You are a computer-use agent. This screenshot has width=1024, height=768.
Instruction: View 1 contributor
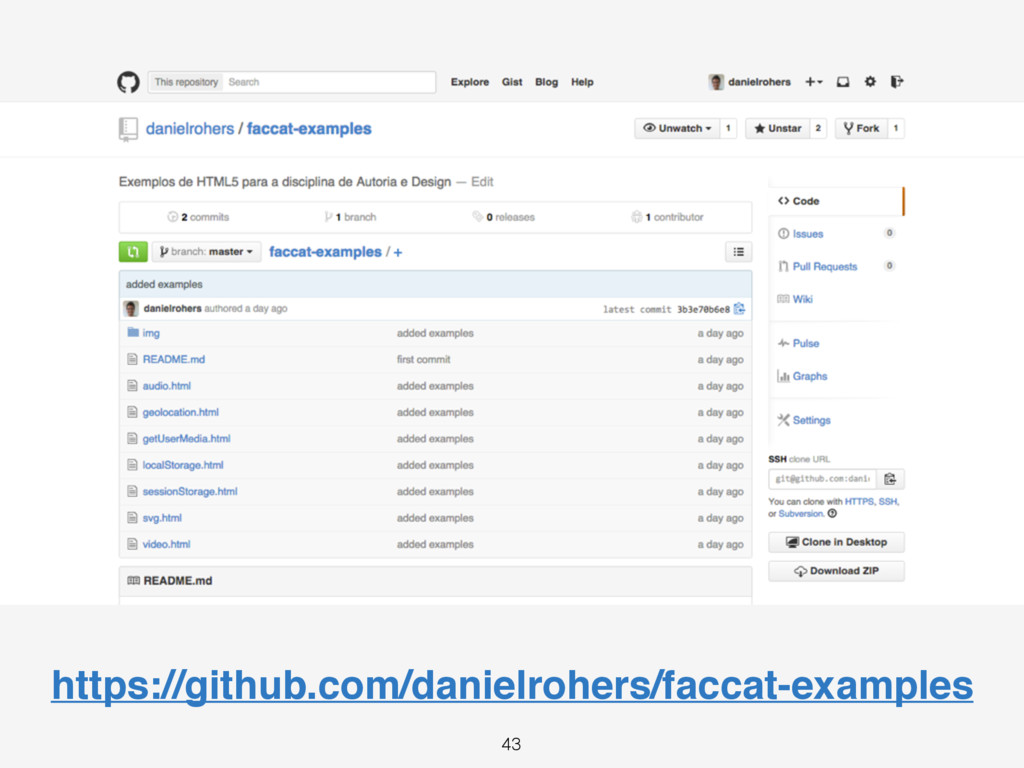point(667,217)
